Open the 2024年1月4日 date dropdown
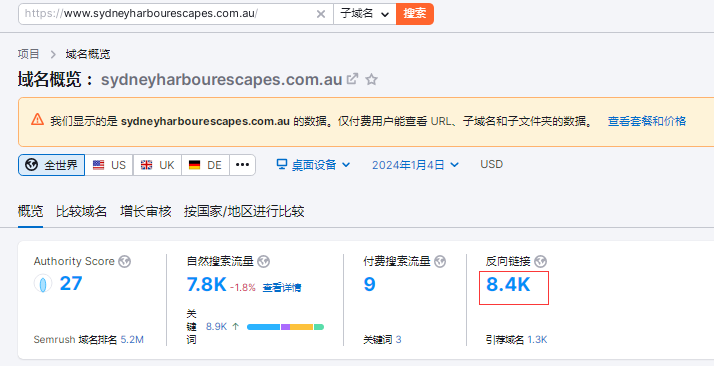Viewport: 714px width, 366px height. pyautogui.click(x=415, y=165)
